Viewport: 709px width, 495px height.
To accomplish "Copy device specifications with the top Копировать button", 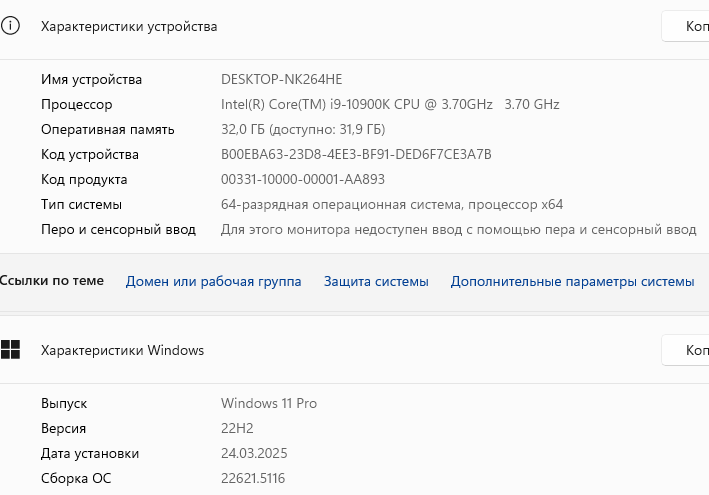I will [x=685, y=26].
